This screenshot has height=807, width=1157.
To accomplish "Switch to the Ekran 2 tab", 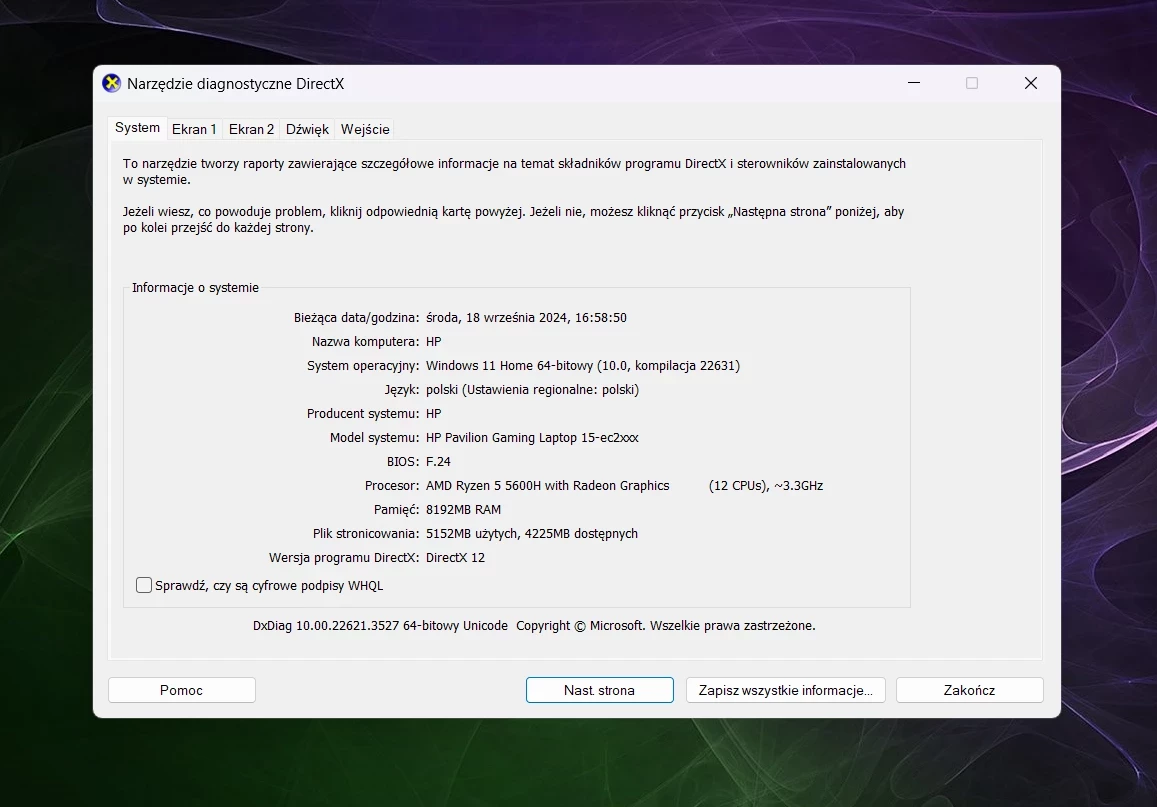I will pos(251,129).
